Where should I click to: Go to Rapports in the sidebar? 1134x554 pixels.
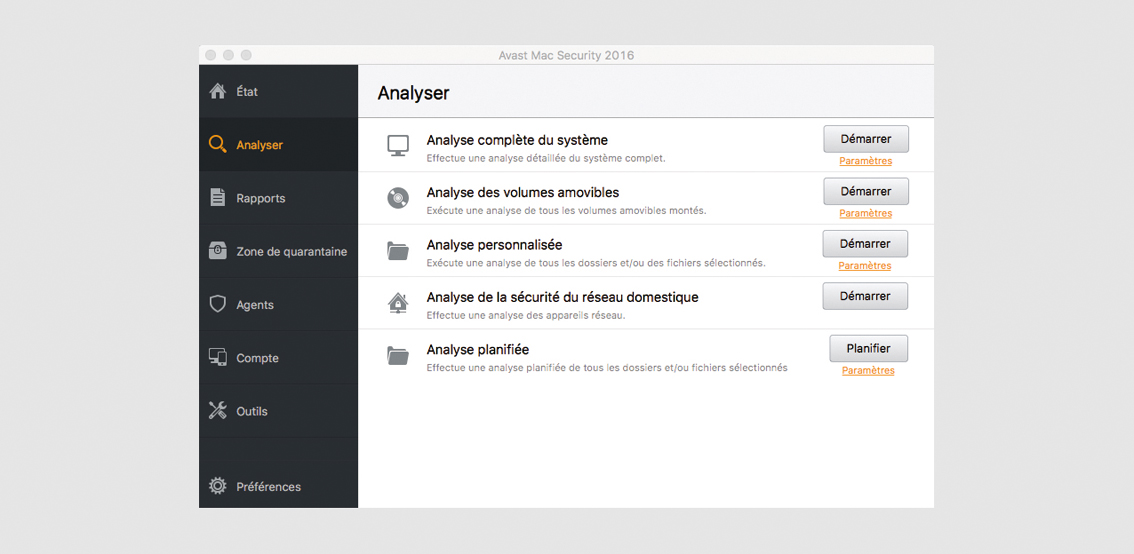[278, 198]
